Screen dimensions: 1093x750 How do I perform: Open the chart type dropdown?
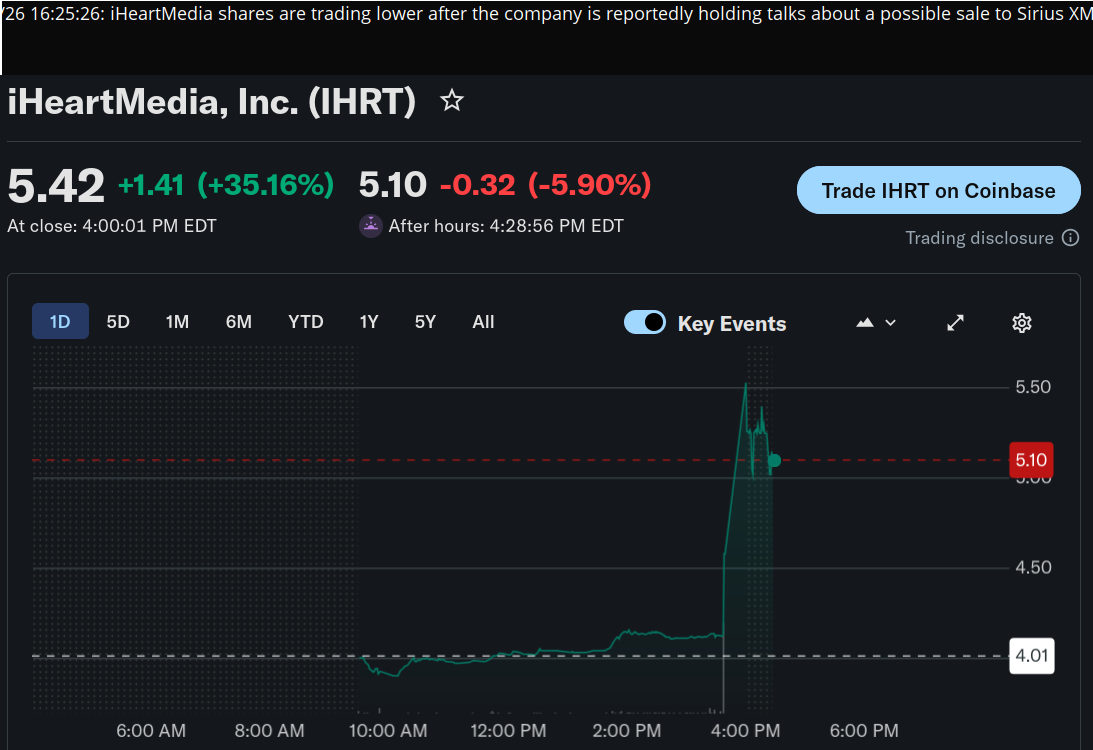point(876,323)
